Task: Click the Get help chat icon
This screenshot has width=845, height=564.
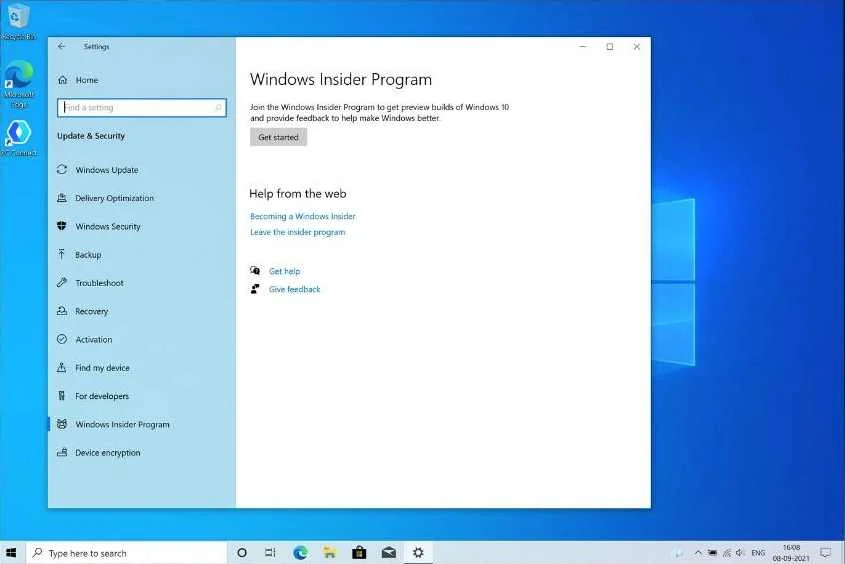Action: 255,270
